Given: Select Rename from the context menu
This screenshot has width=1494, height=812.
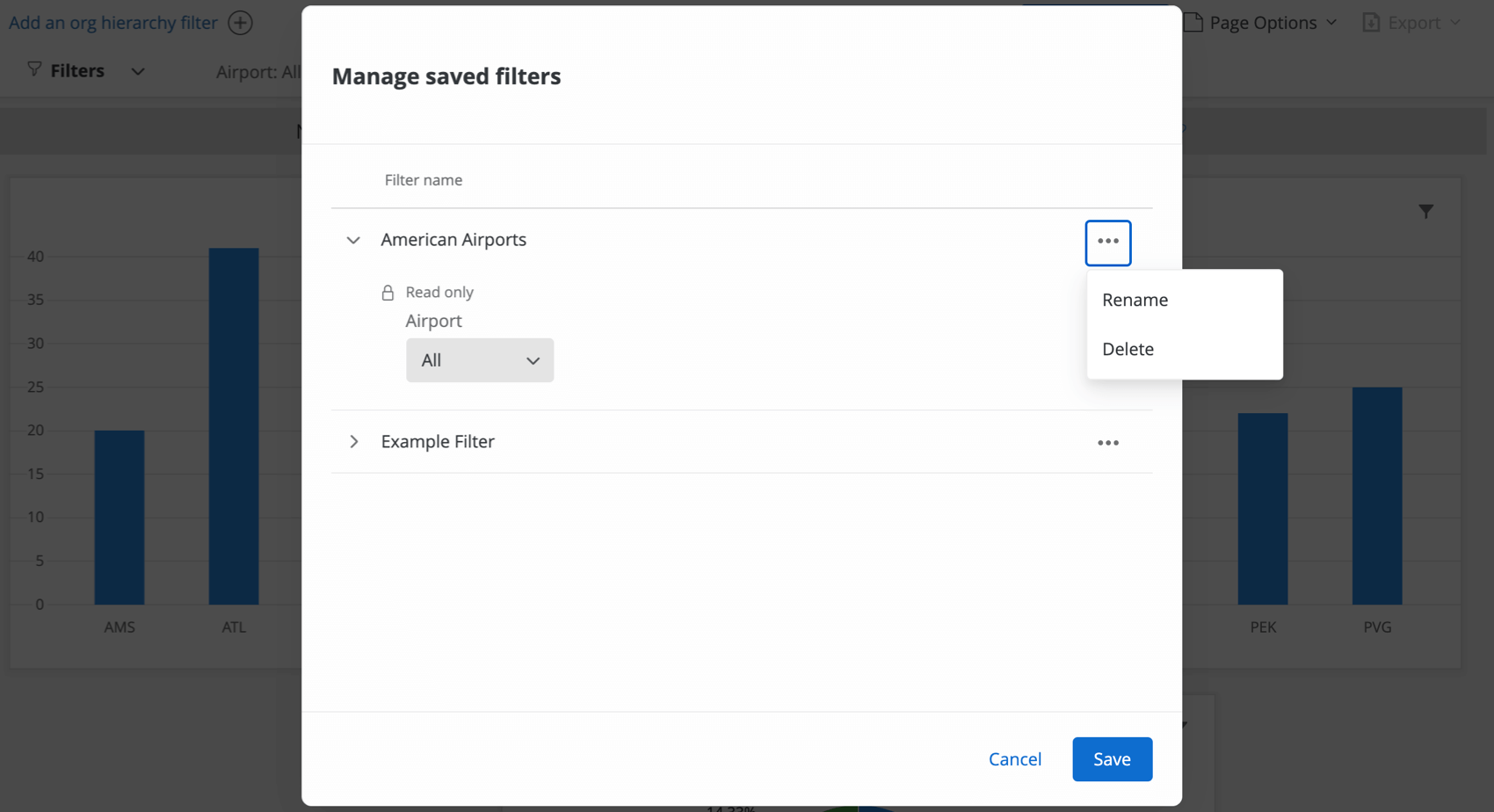Looking at the screenshot, I should (1135, 300).
